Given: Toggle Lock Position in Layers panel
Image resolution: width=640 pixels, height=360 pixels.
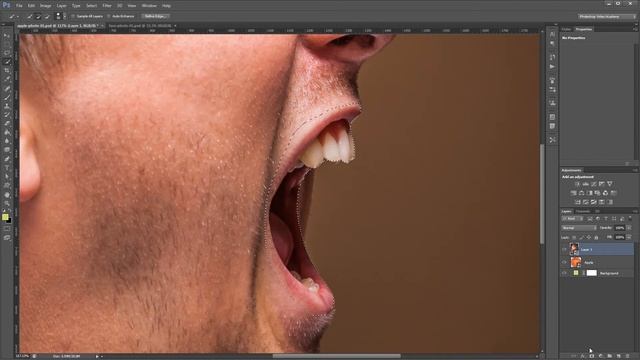Looking at the screenshot, I should point(589,237).
